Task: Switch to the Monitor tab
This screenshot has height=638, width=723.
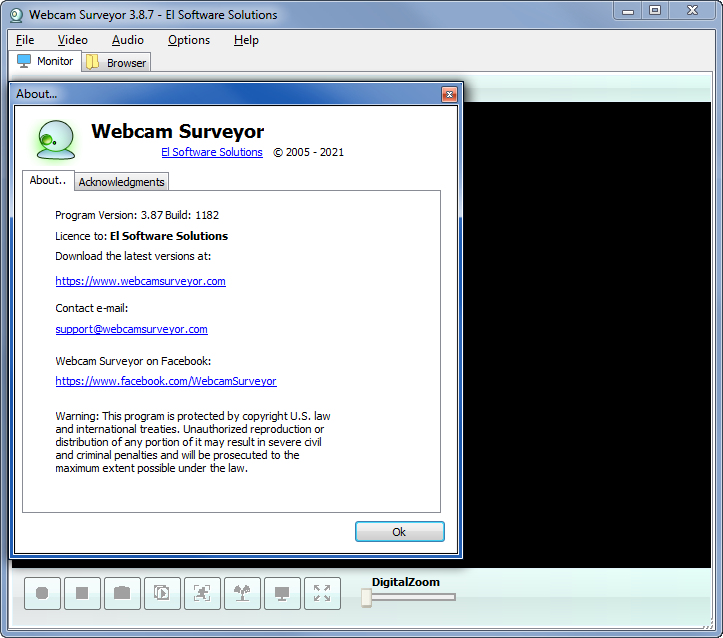Action: pyautogui.click(x=45, y=61)
